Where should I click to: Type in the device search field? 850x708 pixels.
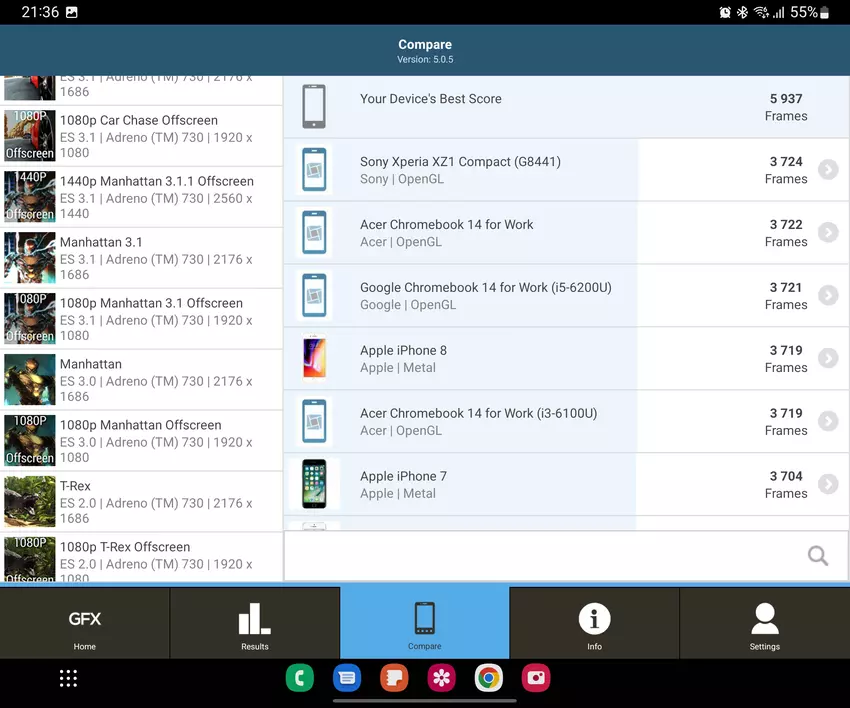[540, 556]
